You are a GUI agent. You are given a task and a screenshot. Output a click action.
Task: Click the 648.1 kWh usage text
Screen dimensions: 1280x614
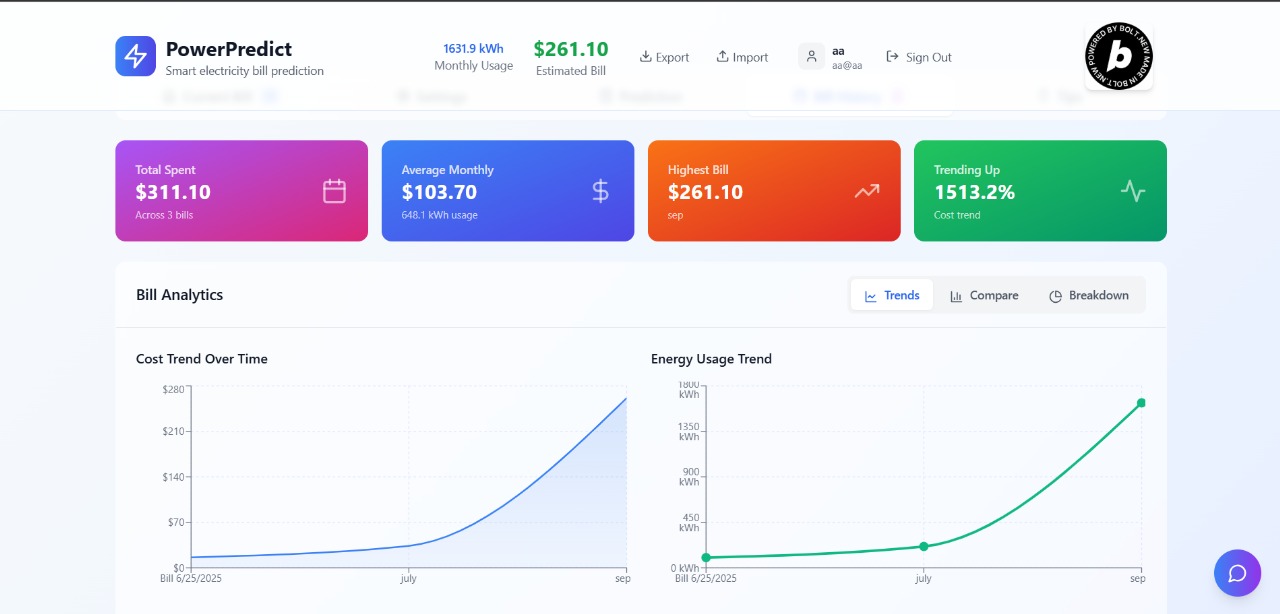(439, 215)
